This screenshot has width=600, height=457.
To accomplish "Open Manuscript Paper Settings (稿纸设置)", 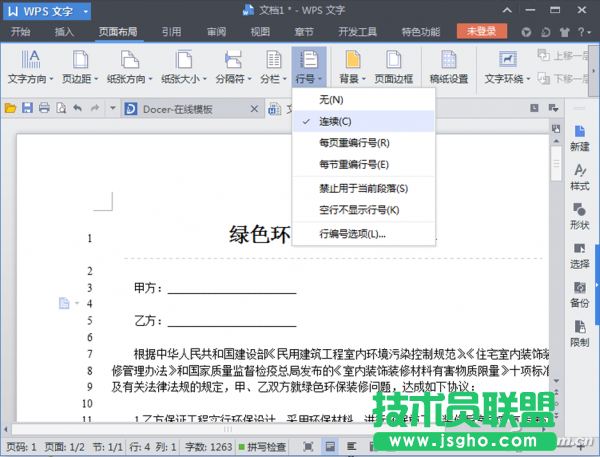I will coord(449,67).
